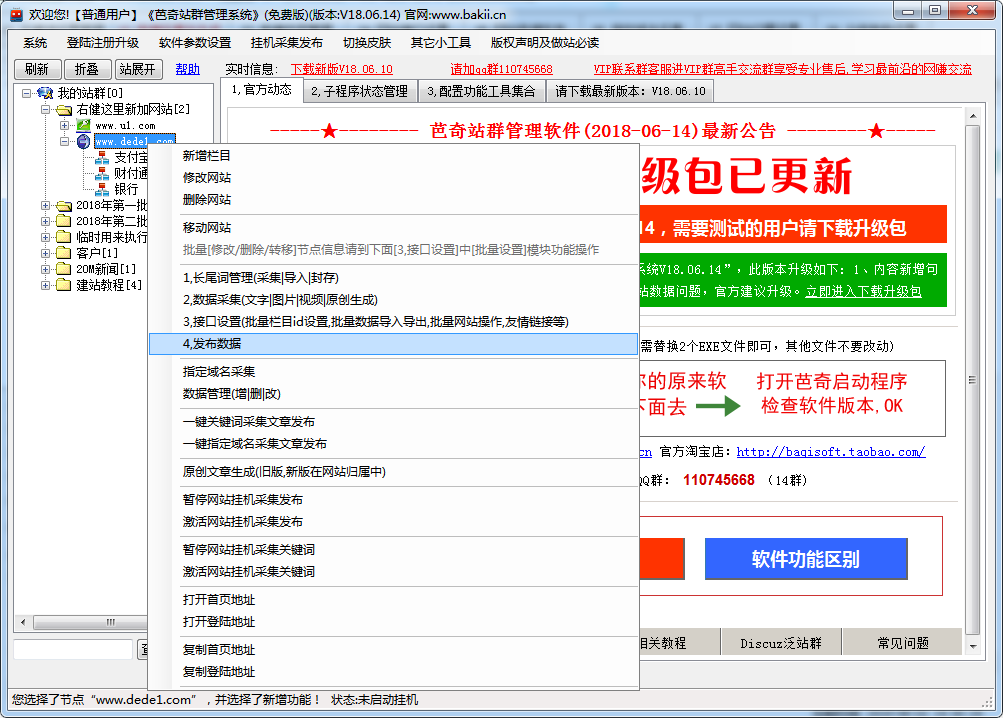This screenshot has width=1003, height=718.
Task: Click the 软件功能区别 blue button
Action: [x=805, y=559]
